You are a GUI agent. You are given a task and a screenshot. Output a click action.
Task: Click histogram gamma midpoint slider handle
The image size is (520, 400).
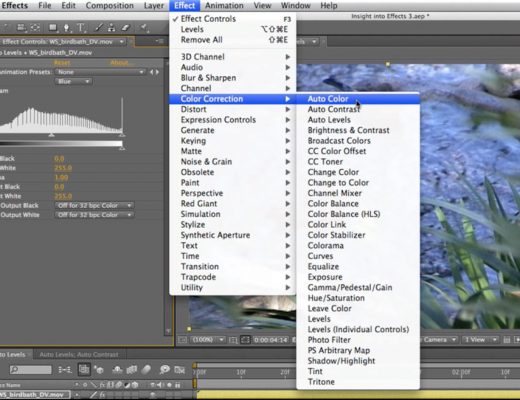click(51, 134)
